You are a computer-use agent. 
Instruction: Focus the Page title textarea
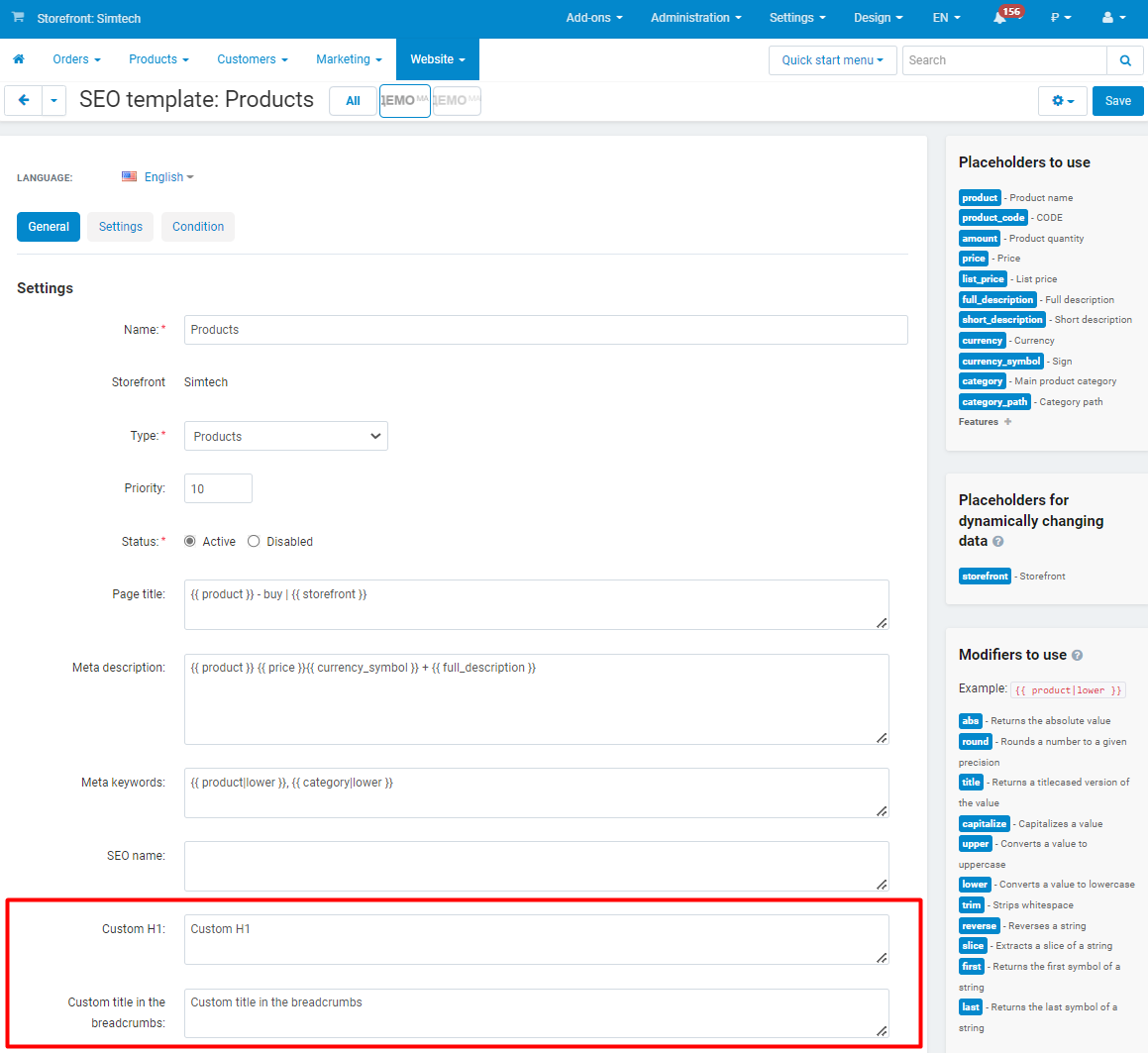(537, 605)
